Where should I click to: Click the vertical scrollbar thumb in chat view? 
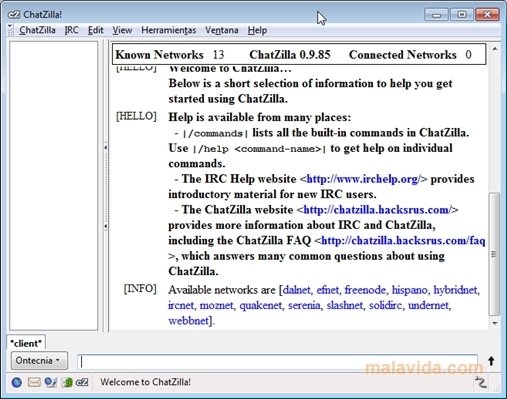tap(494, 254)
